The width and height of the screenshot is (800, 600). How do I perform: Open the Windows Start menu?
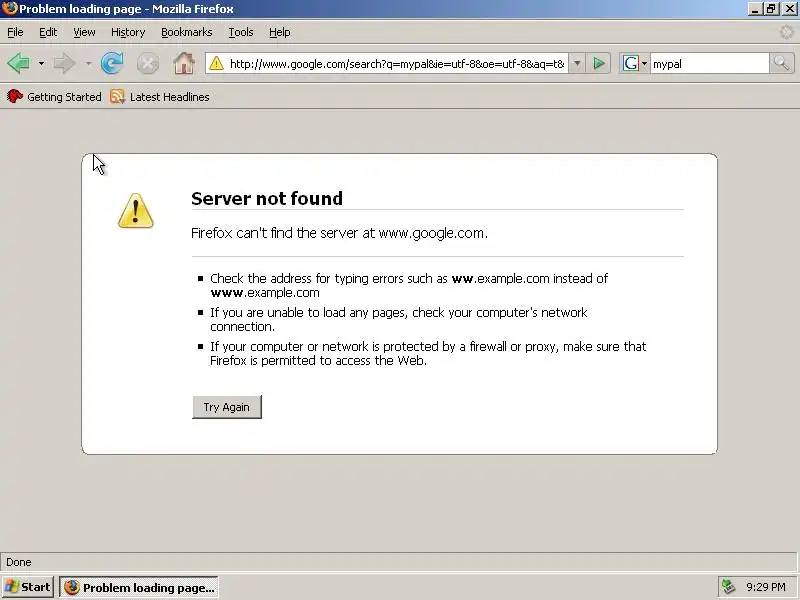pyautogui.click(x=28, y=587)
